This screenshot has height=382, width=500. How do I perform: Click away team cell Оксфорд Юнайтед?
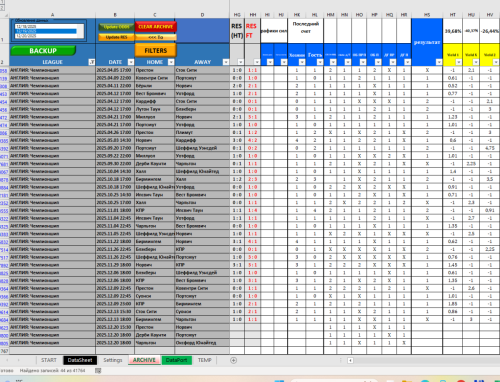coord(202,343)
